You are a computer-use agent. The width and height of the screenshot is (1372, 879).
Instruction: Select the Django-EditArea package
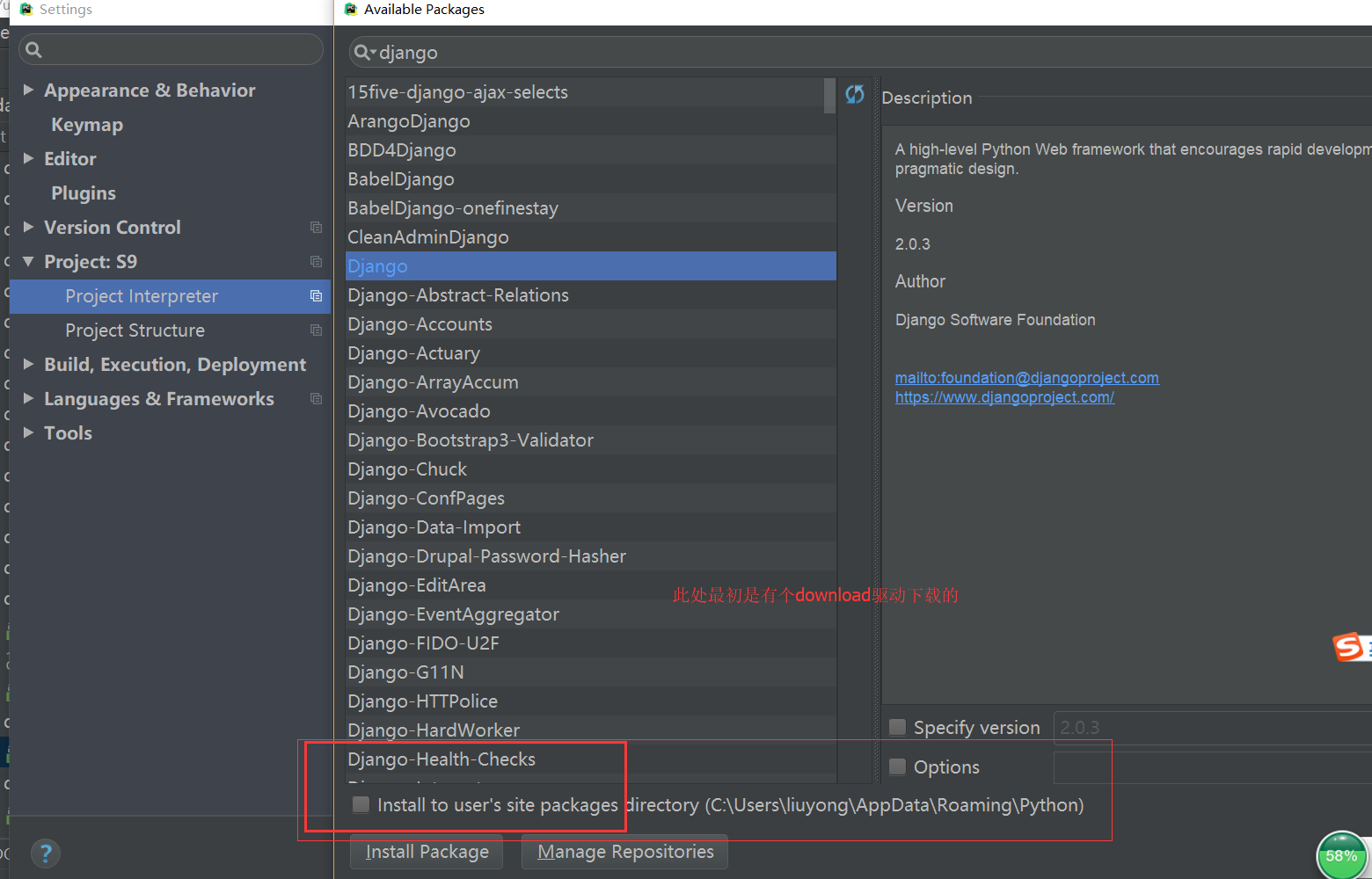591,585
